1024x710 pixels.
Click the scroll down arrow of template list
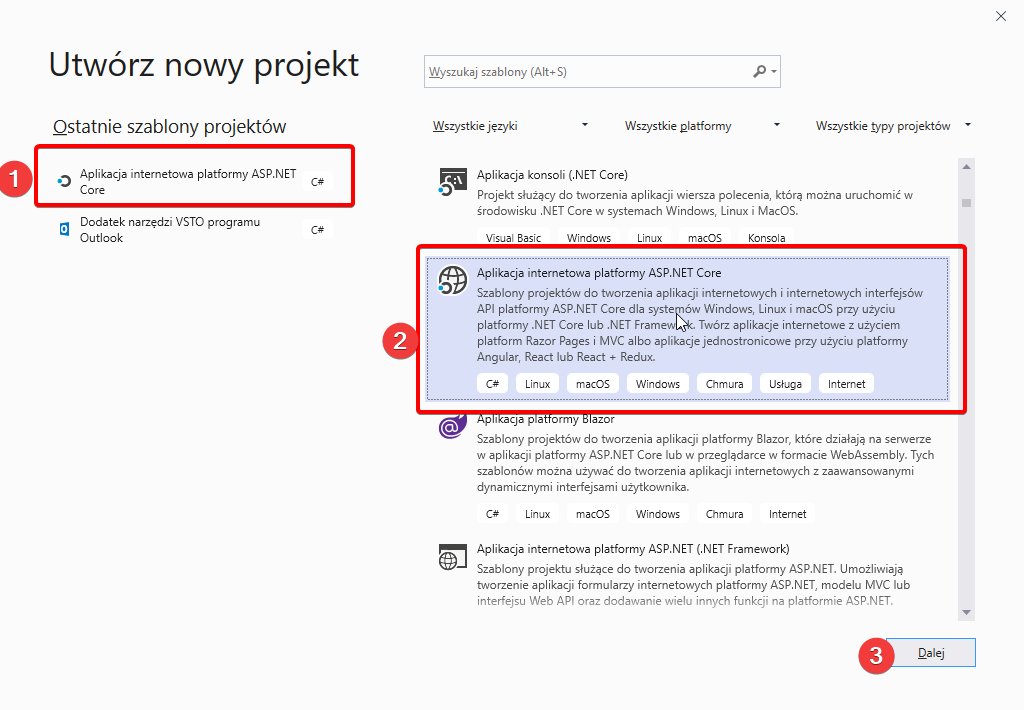(966, 612)
